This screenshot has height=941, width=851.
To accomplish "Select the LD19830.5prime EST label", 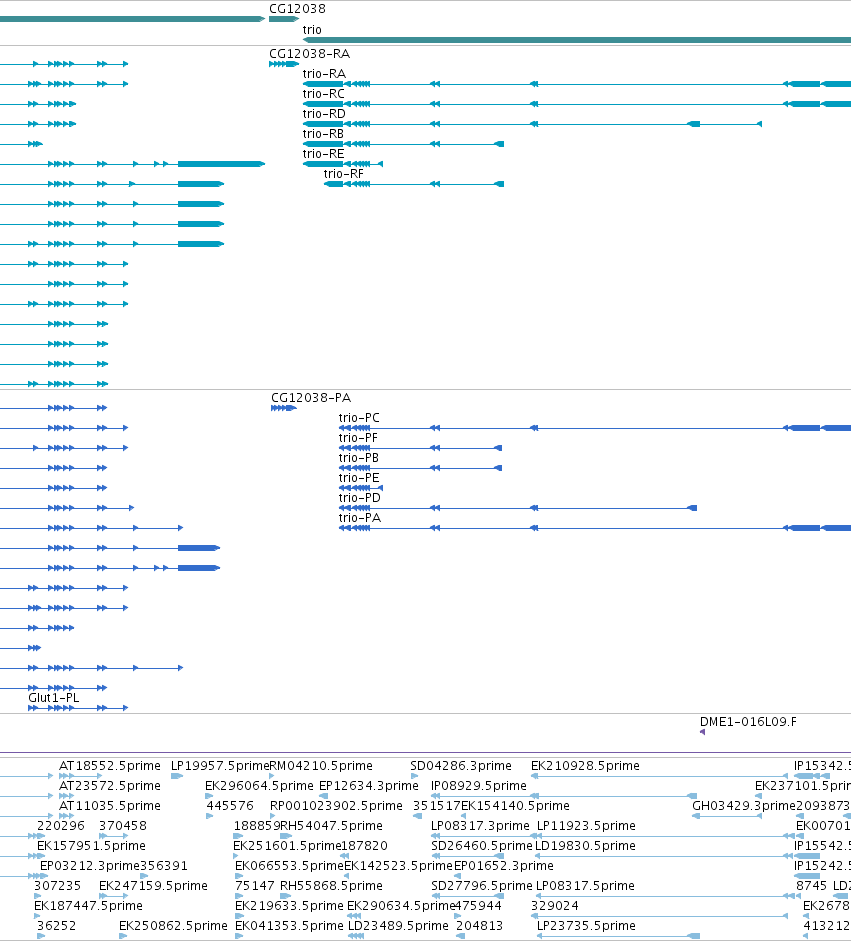I will (x=585, y=846).
